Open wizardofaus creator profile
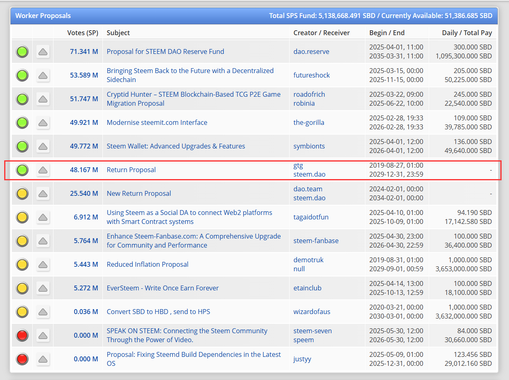Screen dimensions: 509x380 (x=312, y=312)
